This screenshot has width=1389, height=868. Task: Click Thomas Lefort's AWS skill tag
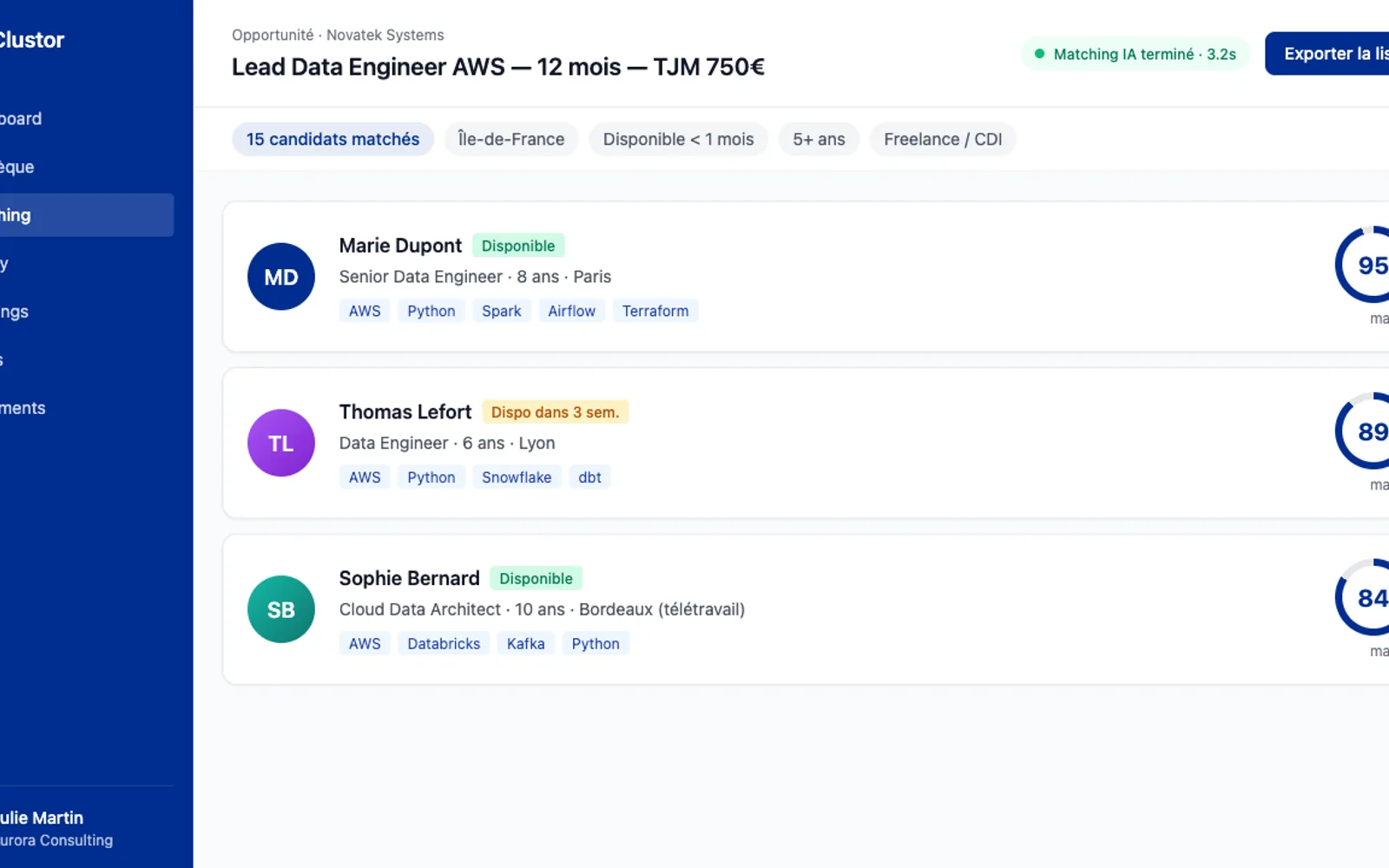(365, 477)
